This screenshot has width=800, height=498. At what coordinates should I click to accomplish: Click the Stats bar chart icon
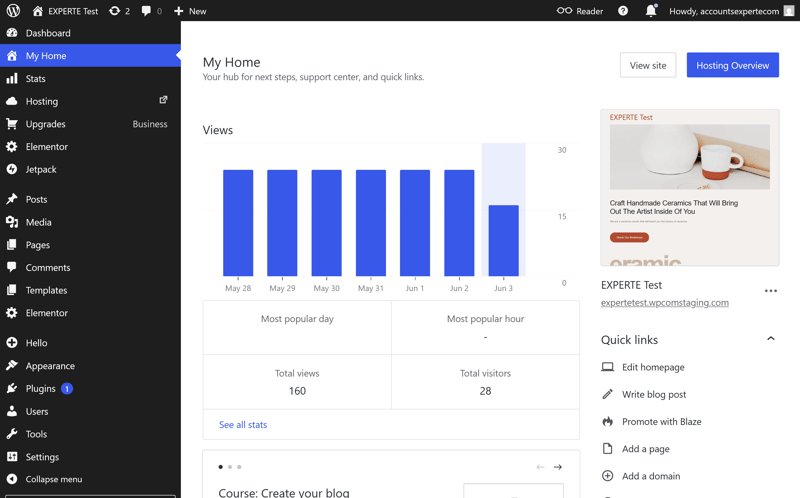[12, 79]
